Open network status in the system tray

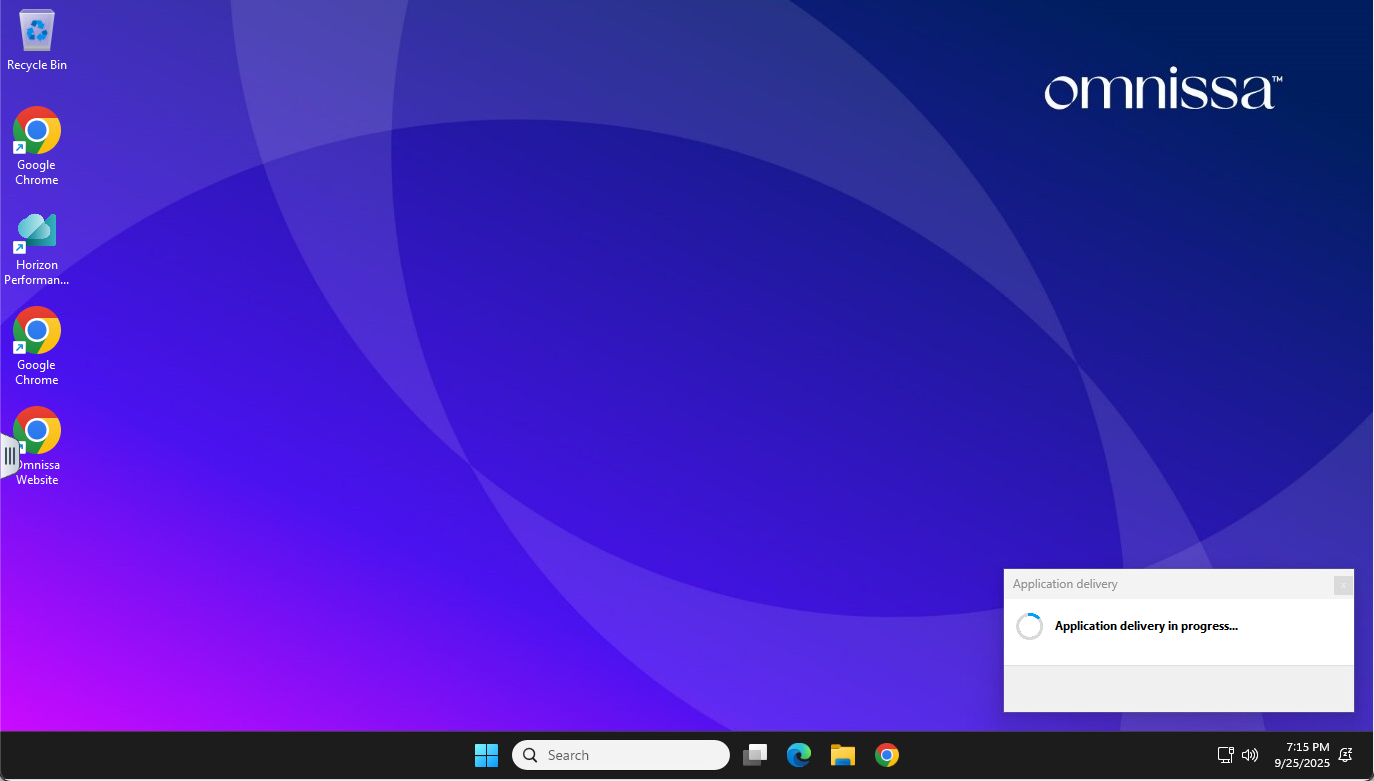(1225, 755)
